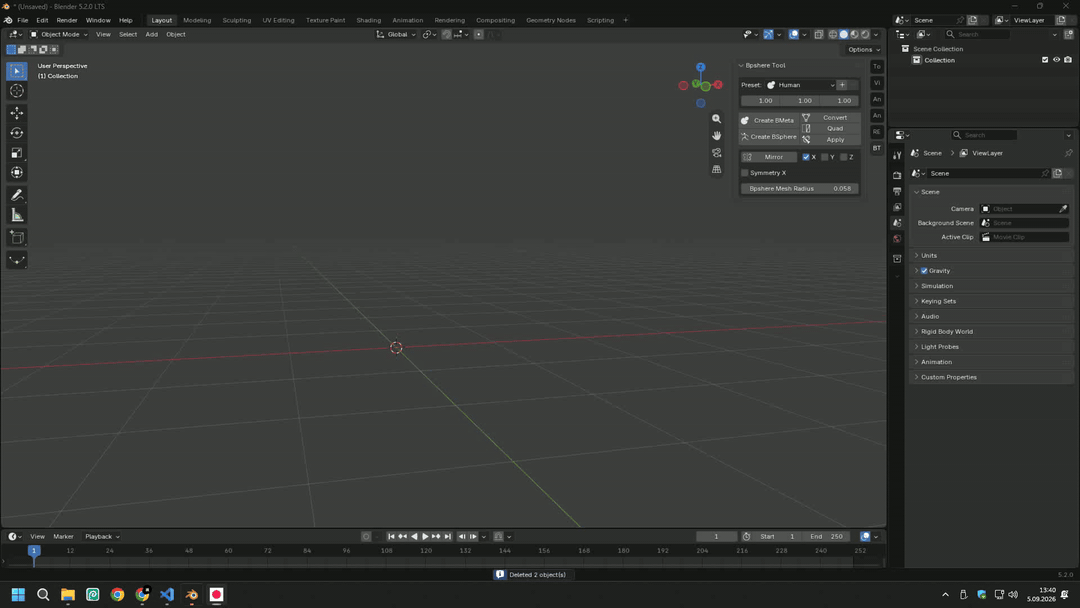This screenshot has height=608, width=1080.
Task: Open the File menu
Action: pyautogui.click(x=23, y=20)
